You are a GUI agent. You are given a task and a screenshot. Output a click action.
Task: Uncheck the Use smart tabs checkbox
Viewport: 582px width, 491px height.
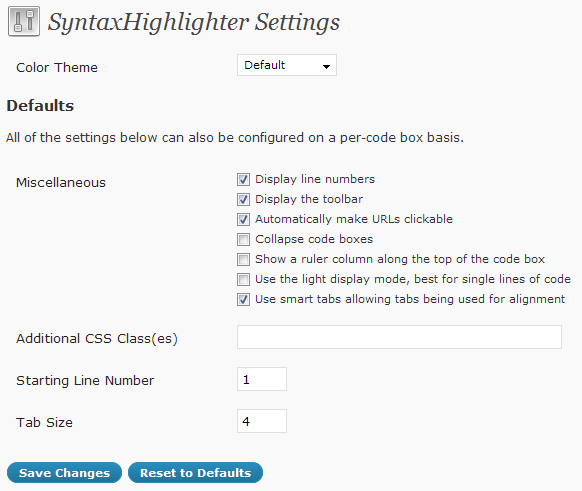243,299
